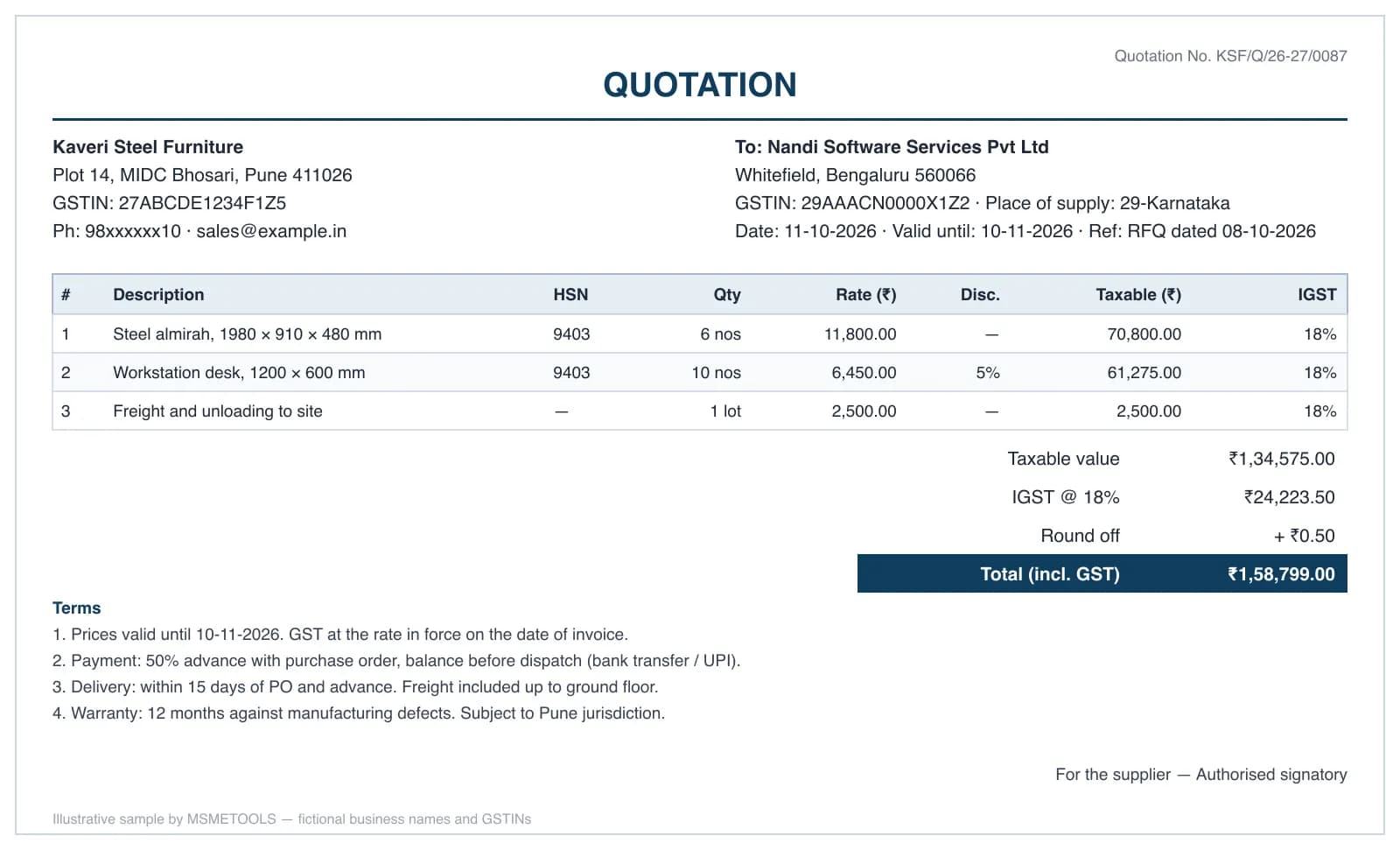Click the QUOTATION title heading

pos(699,85)
